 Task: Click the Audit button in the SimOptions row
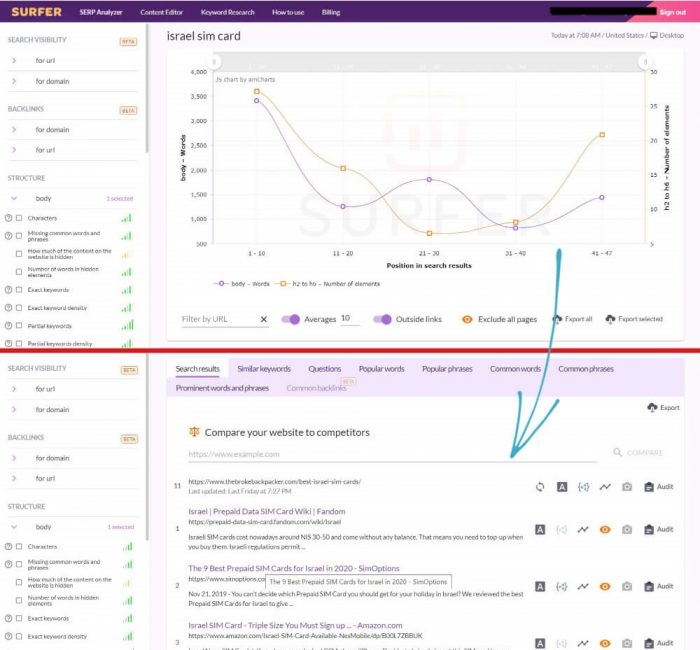pos(659,586)
